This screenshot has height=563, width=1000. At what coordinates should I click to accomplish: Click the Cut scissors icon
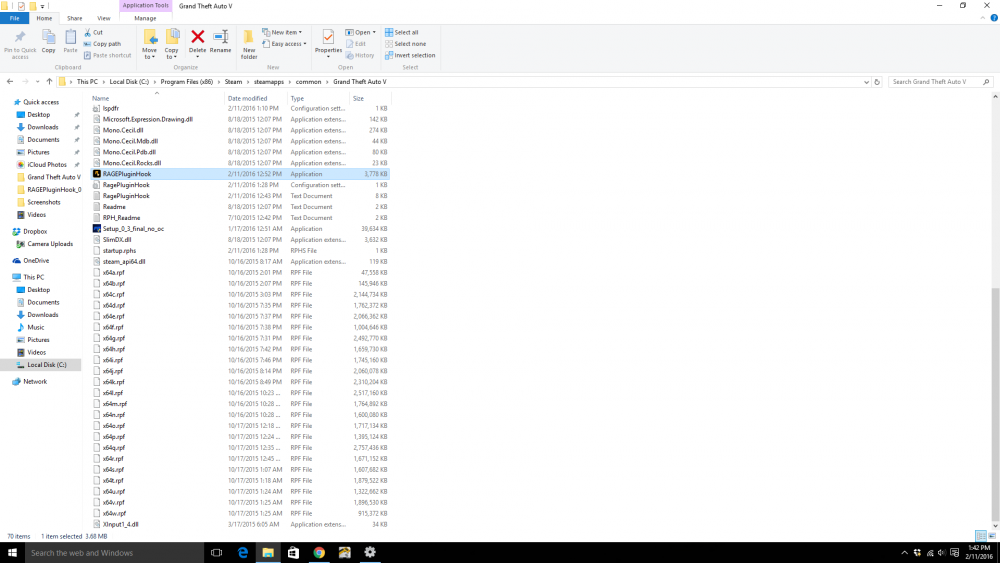pyautogui.click(x=87, y=33)
